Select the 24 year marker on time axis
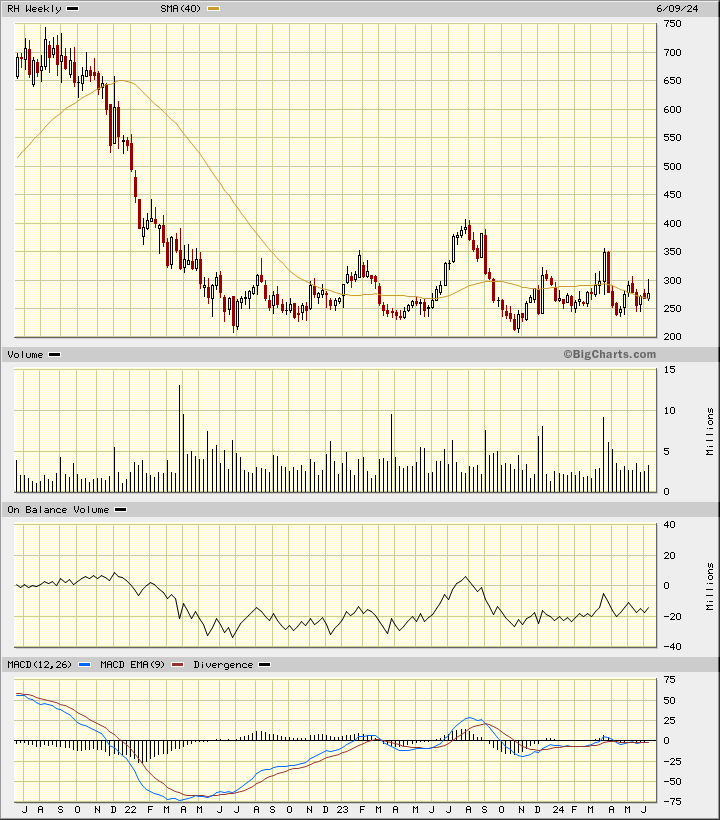 559,808
